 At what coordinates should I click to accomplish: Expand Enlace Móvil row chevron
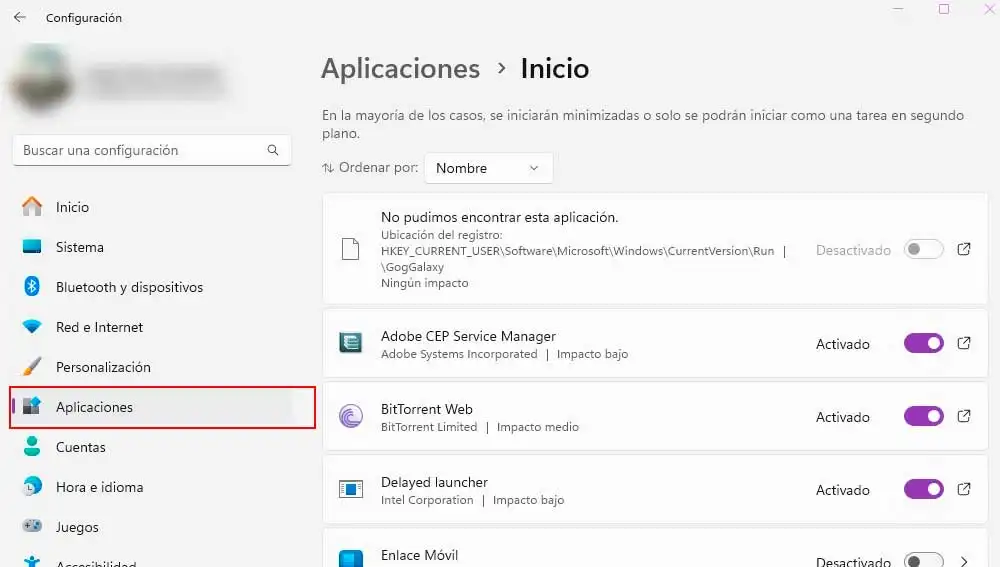pos(964,561)
